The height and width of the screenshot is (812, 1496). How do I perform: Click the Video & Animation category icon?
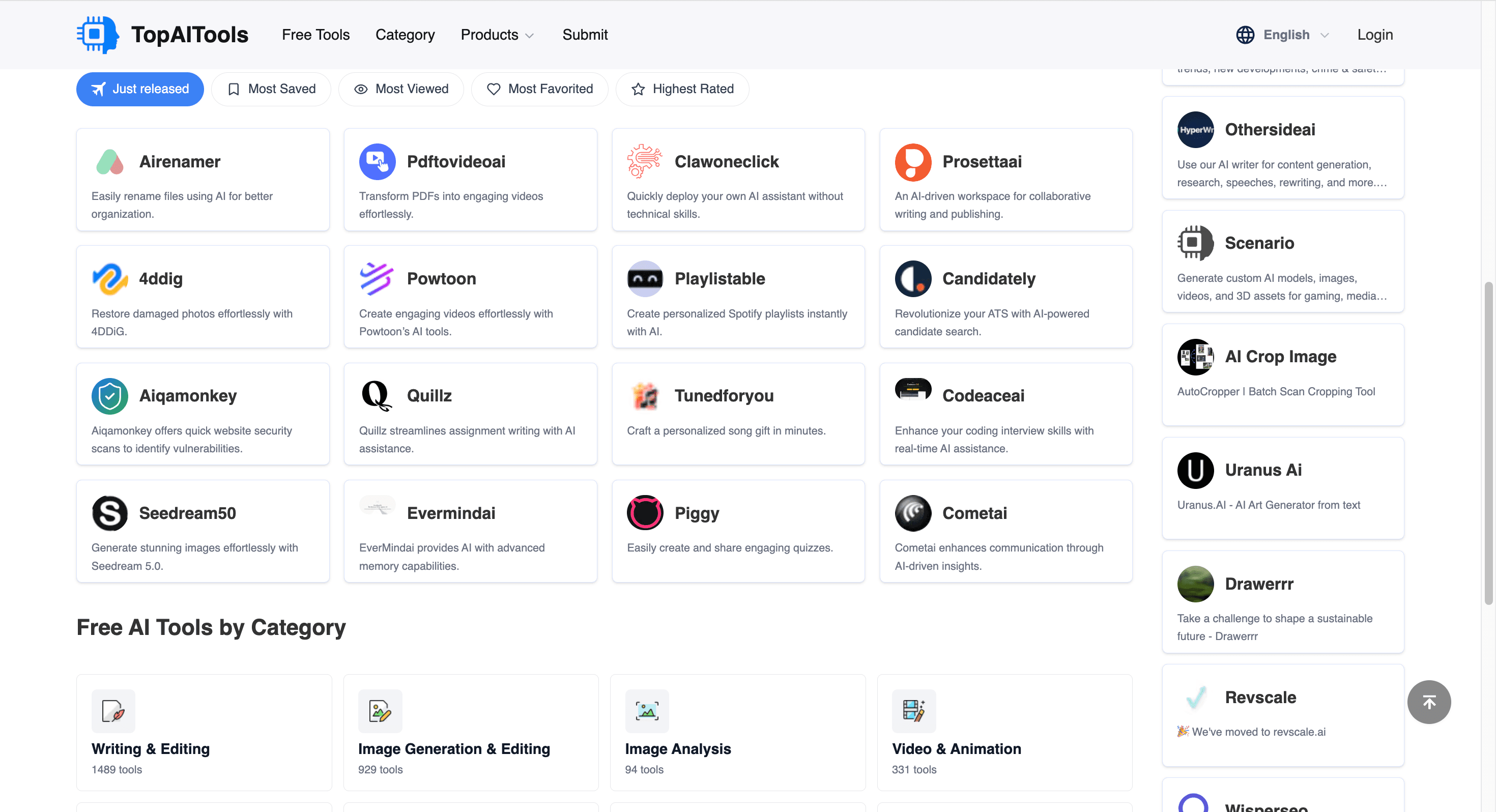pyautogui.click(x=914, y=711)
